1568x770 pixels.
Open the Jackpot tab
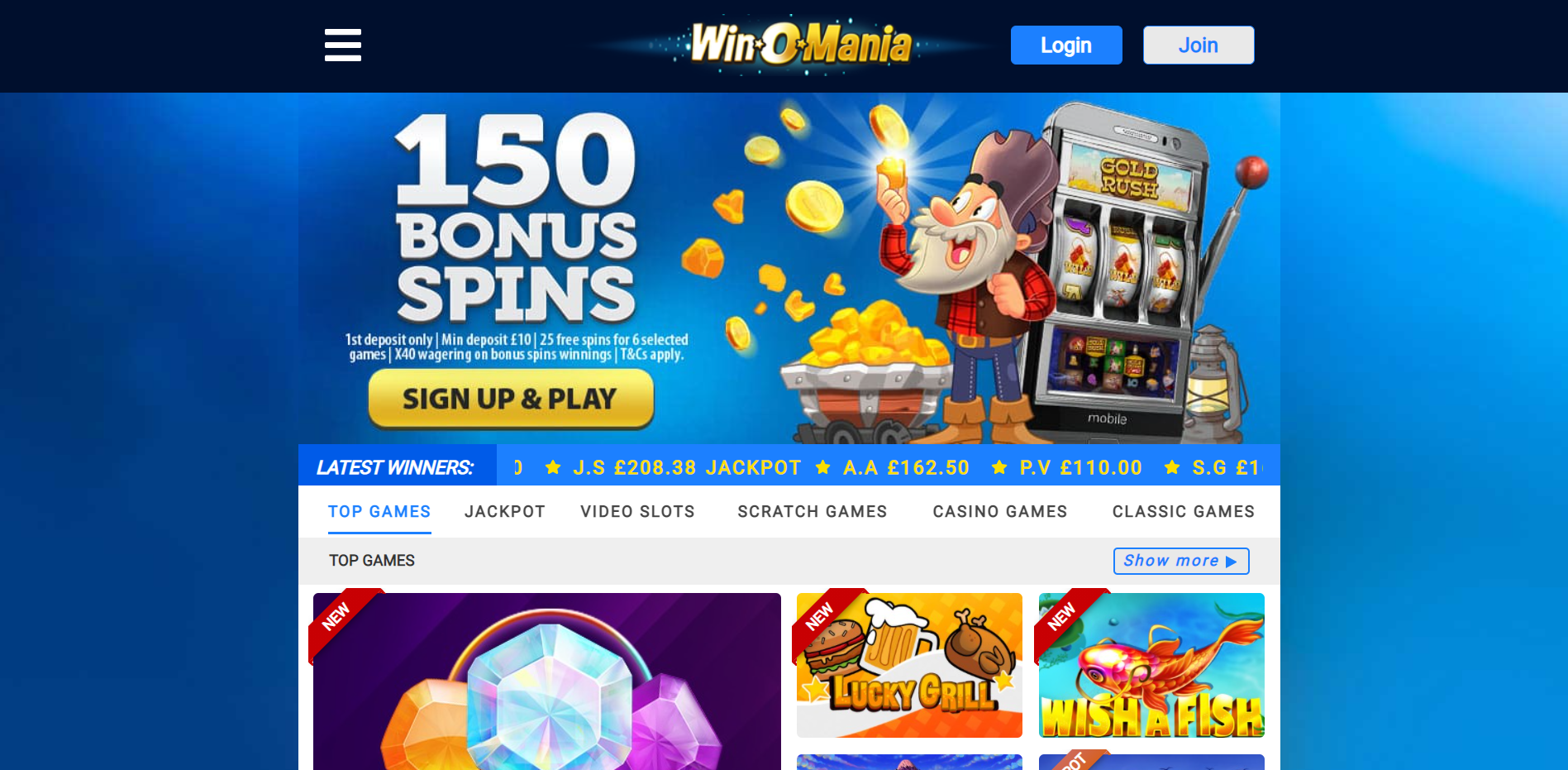coord(505,512)
